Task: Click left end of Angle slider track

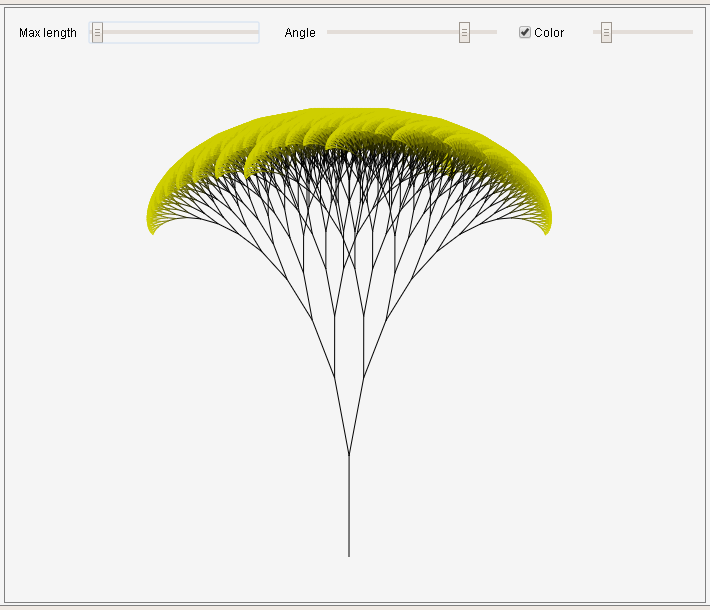Action: pos(331,33)
